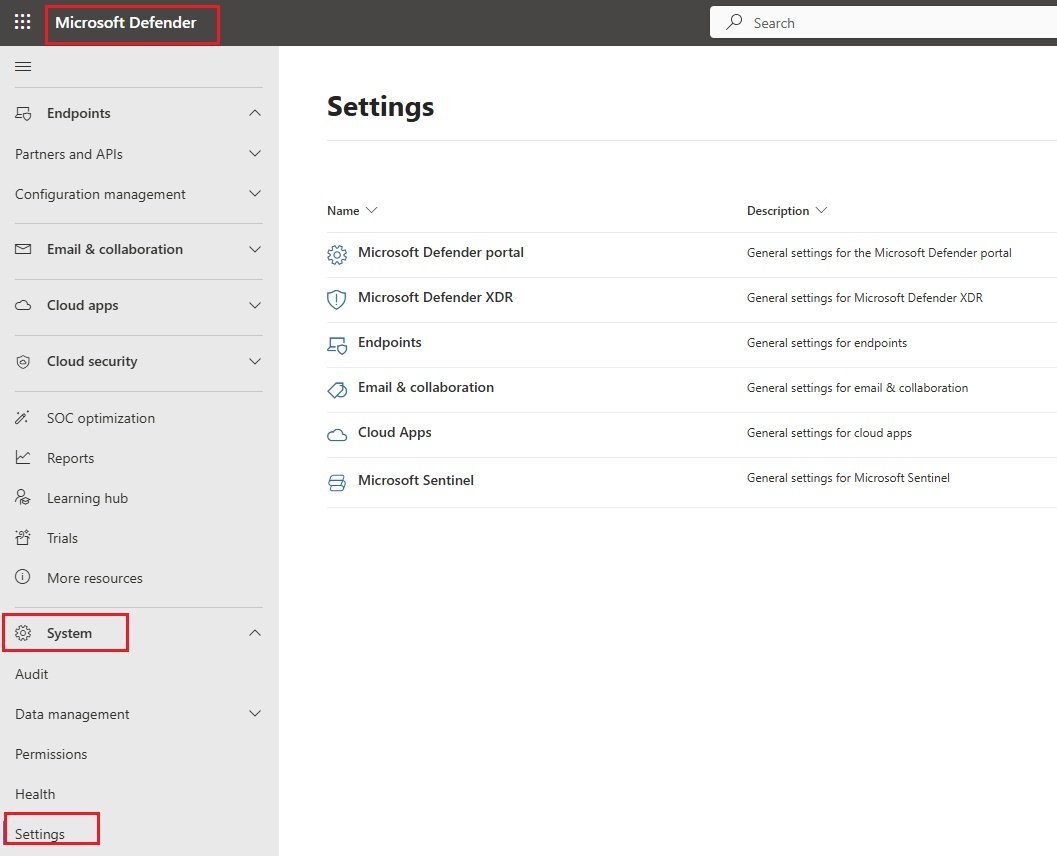
Task: Click 'General settings for cloud apps' text
Action: point(829,433)
